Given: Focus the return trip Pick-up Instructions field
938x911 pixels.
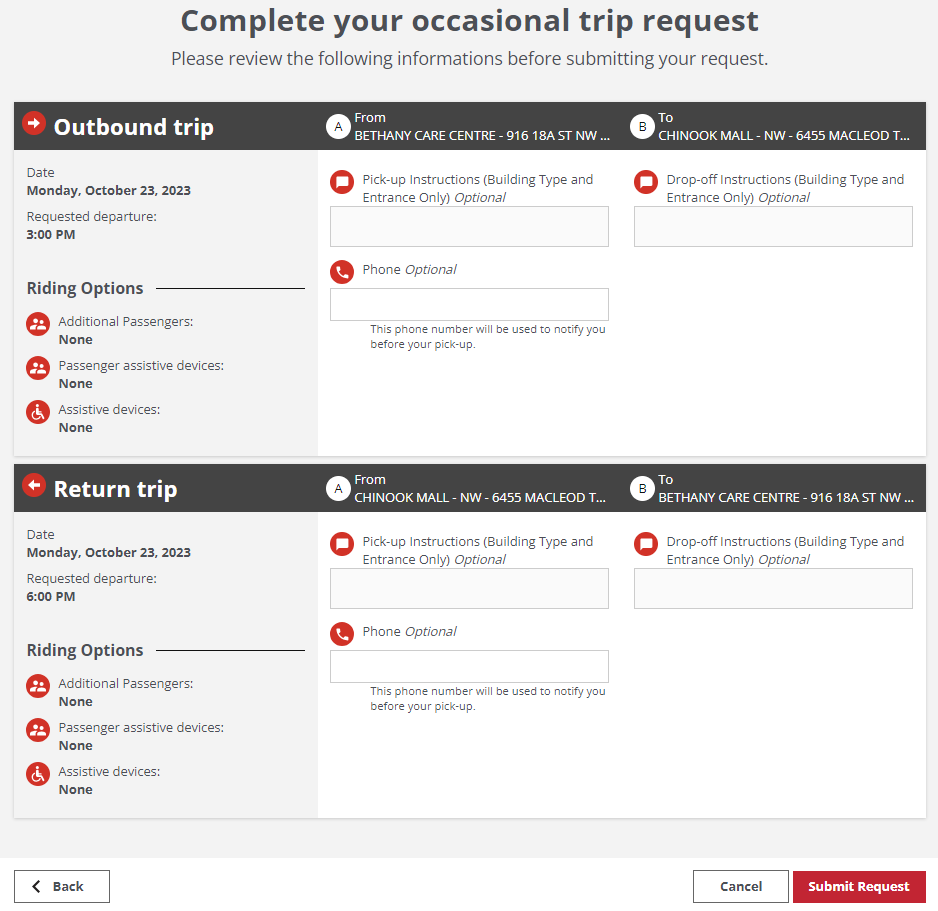Looking at the screenshot, I should 469,589.
